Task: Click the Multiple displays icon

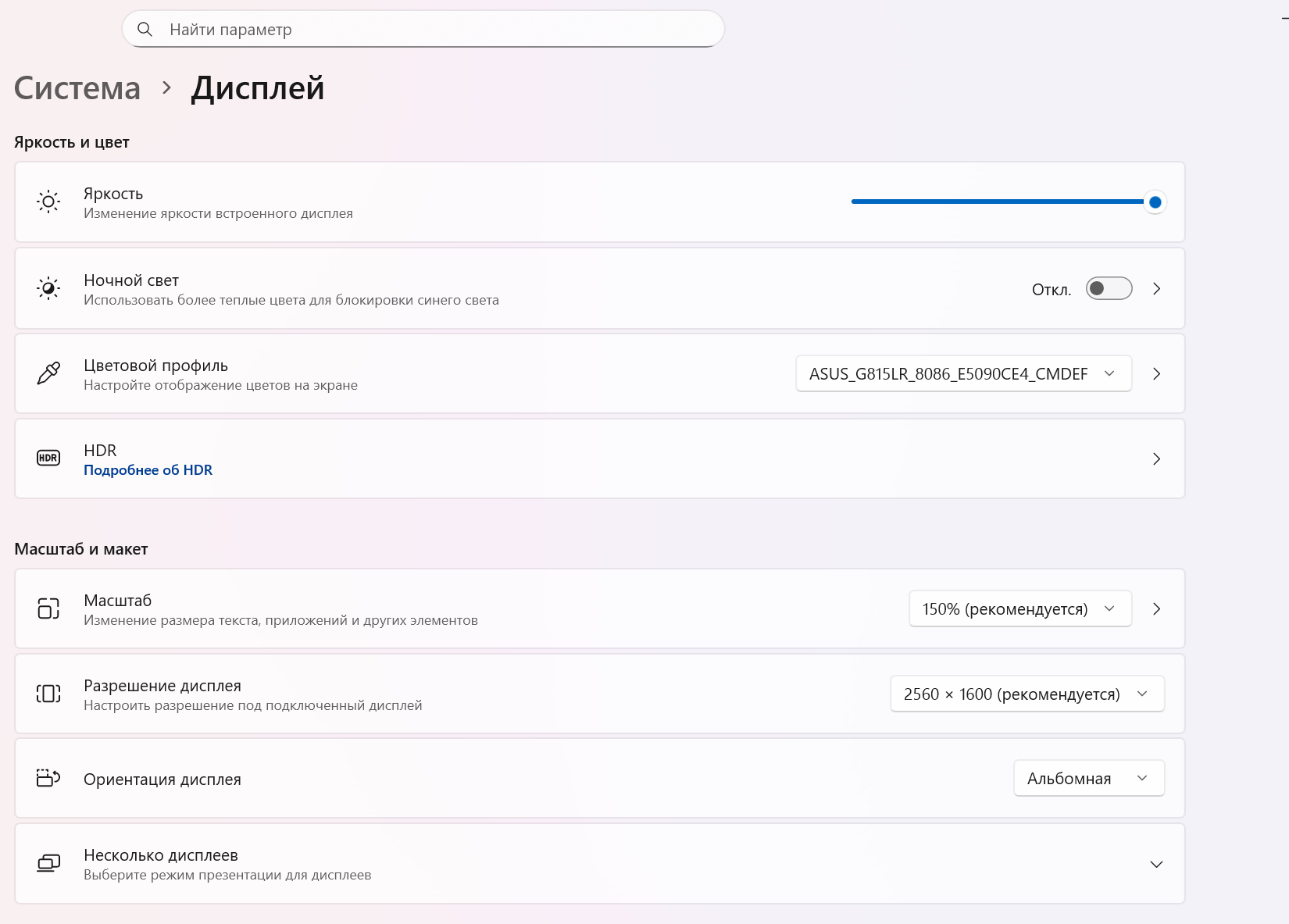Action: pos(48,863)
